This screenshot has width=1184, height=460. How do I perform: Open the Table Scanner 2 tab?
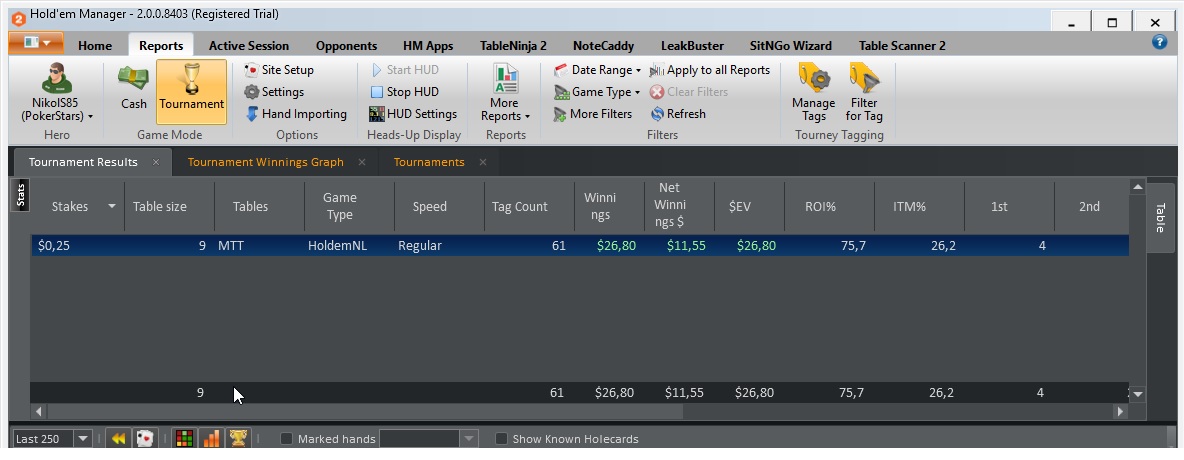click(x=902, y=45)
